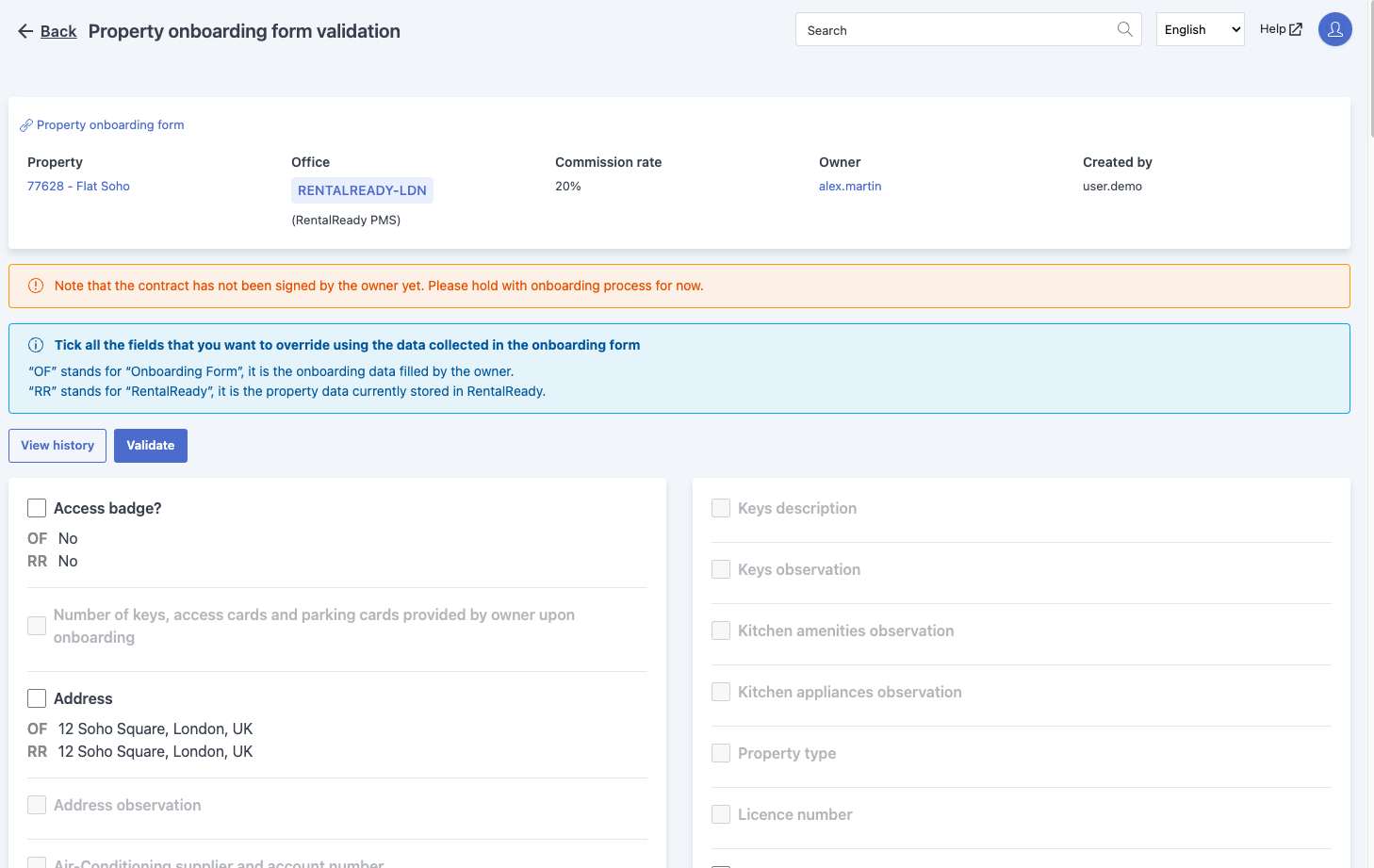Open owner alex.martin profile

(850, 186)
